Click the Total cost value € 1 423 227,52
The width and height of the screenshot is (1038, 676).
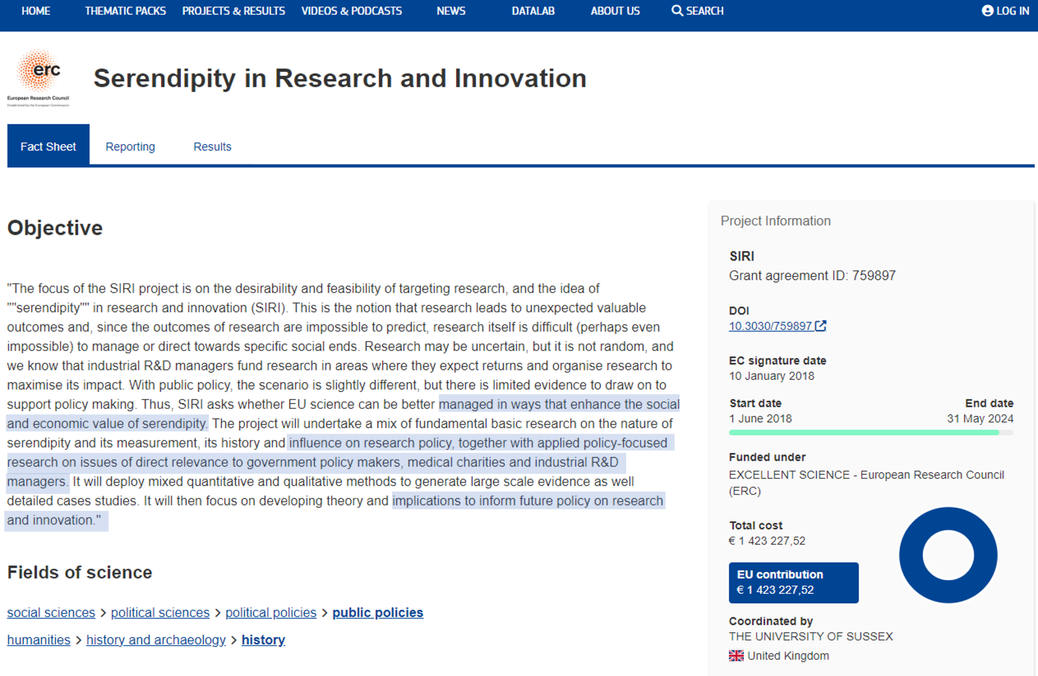click(x=767, y=541)
